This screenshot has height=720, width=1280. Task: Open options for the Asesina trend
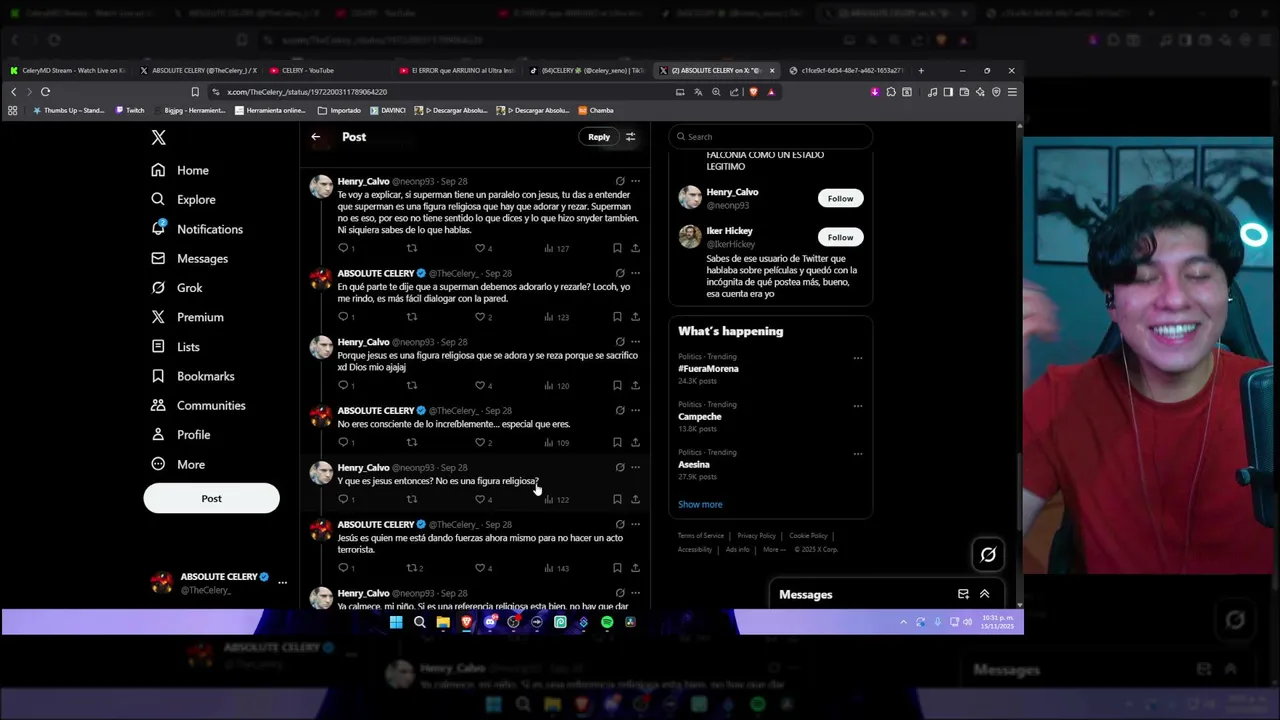coord(857,454)
